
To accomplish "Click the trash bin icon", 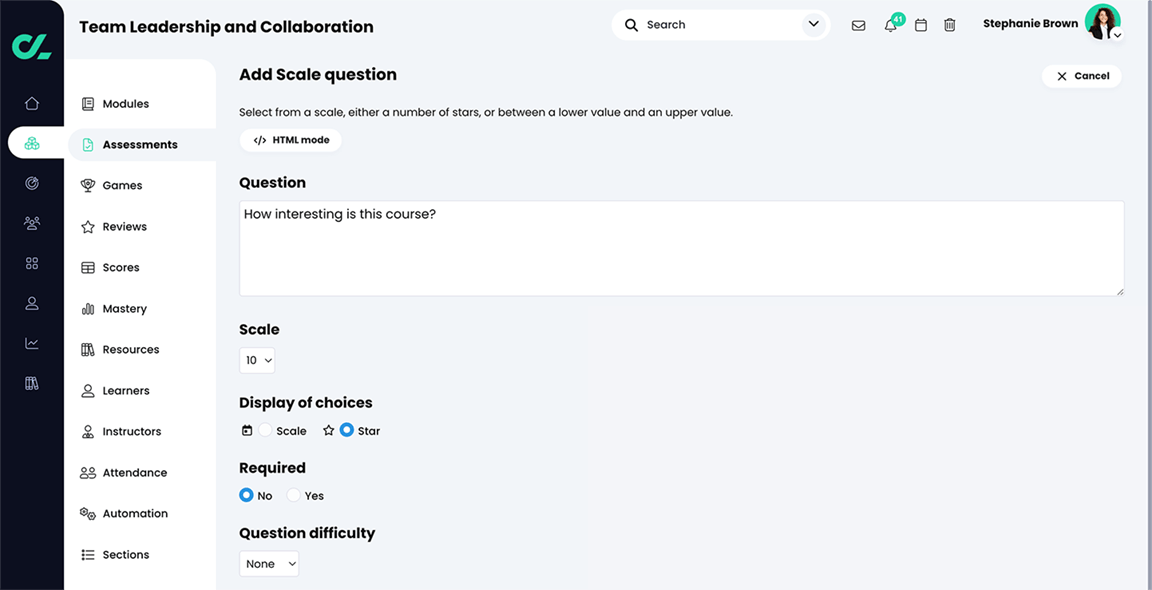I will click(x=950, y=25).
